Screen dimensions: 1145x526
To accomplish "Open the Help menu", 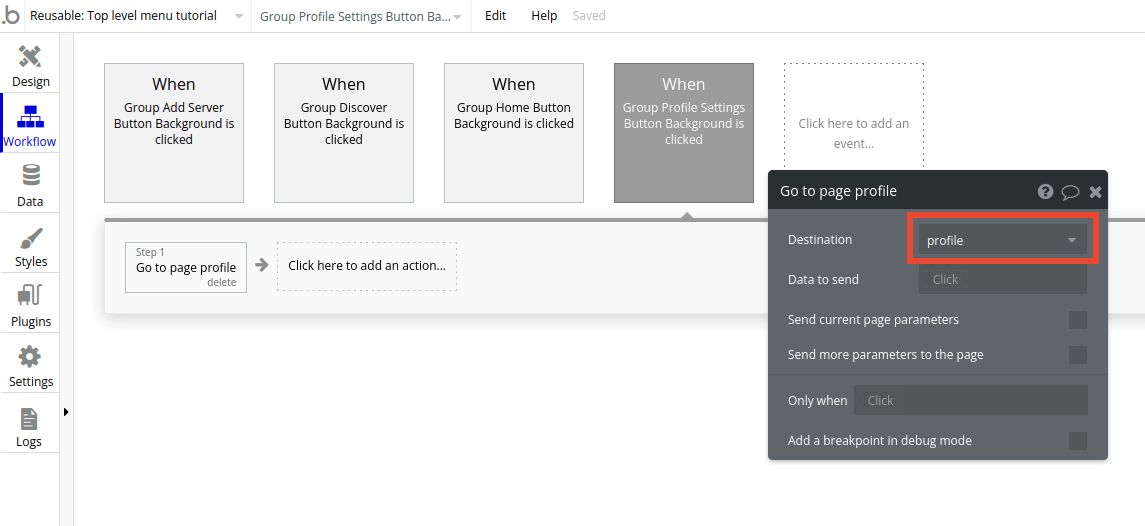I will click(x=544, y=16).
